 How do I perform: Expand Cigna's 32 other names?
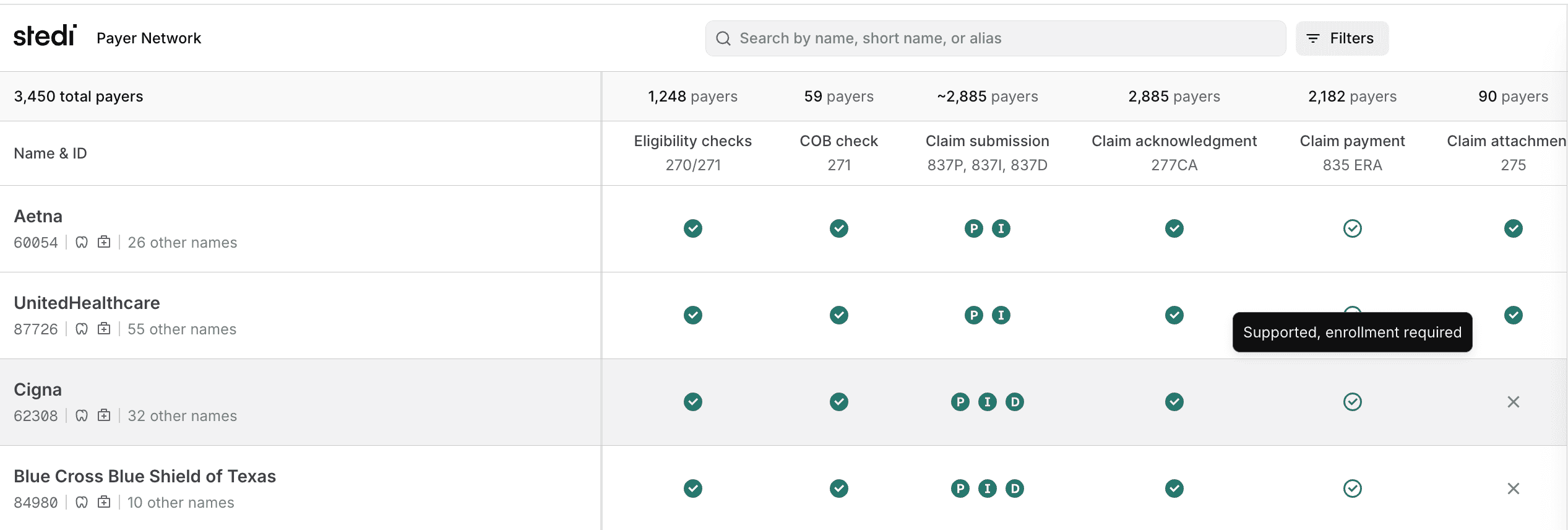click(182, 416)
